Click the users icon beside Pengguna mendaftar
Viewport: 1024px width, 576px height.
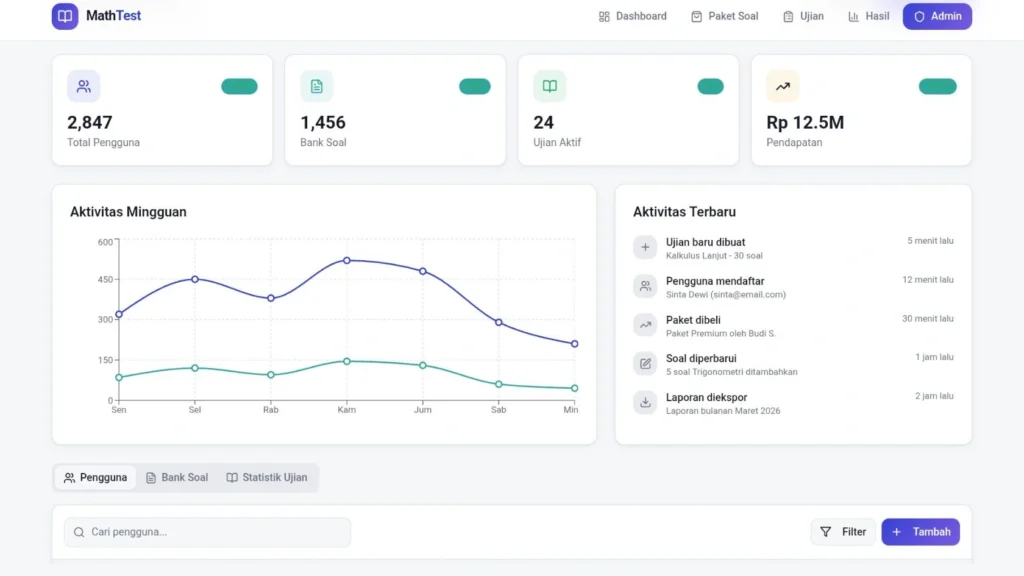[x=645, y=286]
